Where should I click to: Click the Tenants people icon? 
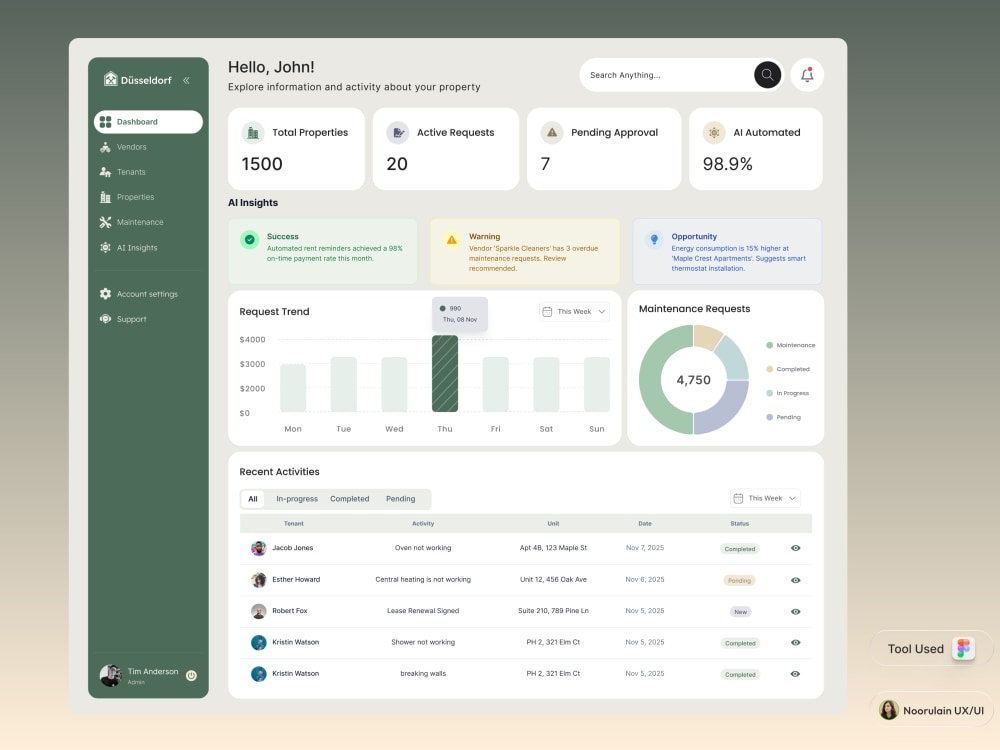pyautogui.click(x=105, y=172)
